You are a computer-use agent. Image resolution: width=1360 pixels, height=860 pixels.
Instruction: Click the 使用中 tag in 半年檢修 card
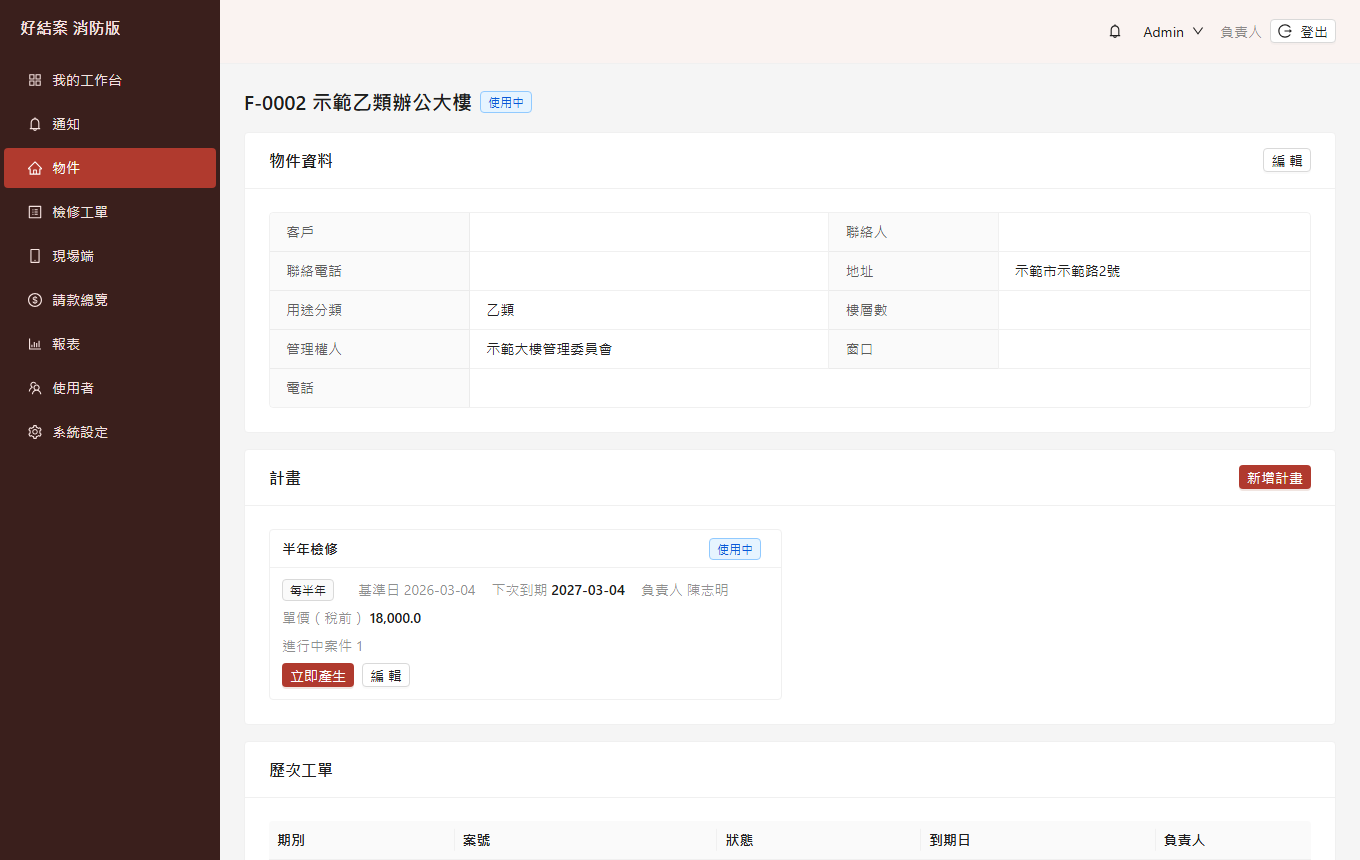click(x=735, y=549)
